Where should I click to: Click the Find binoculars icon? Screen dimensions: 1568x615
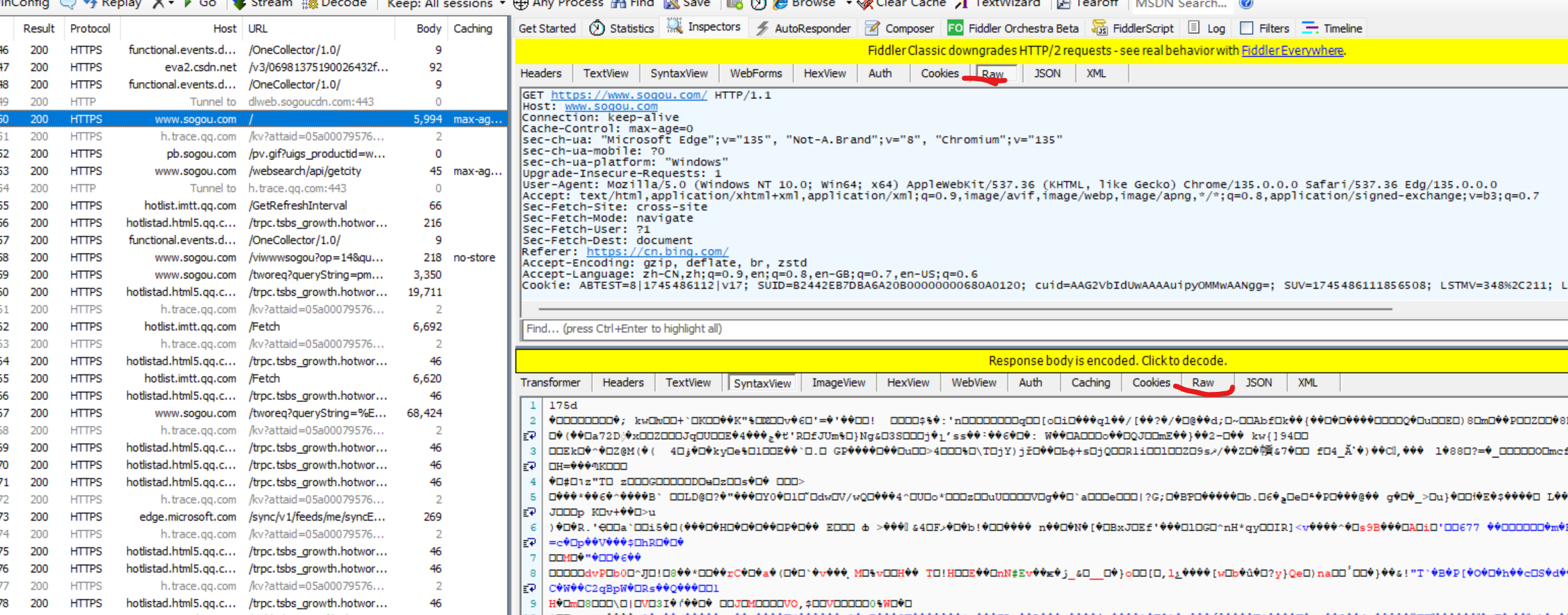coord(618,4)
